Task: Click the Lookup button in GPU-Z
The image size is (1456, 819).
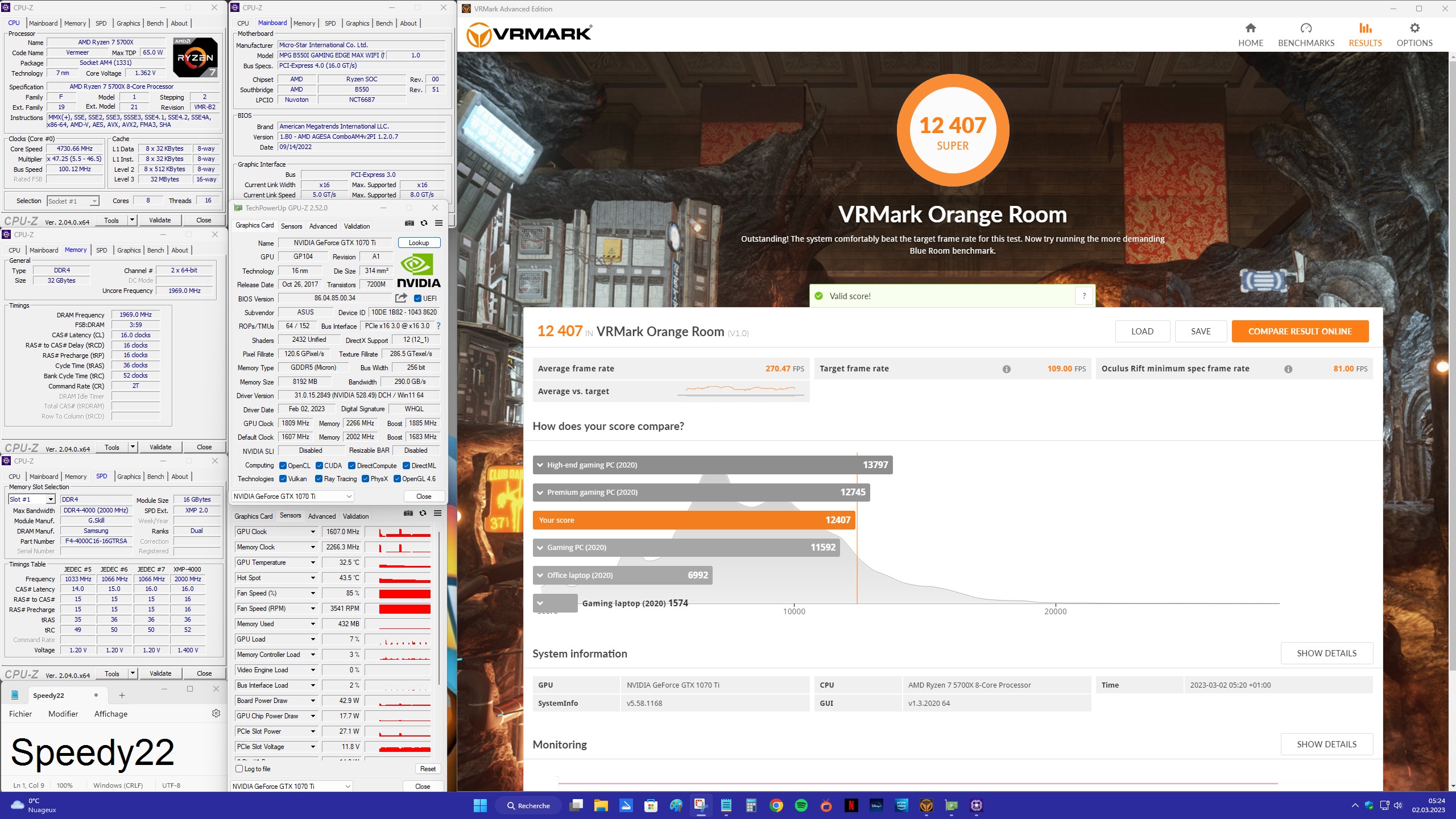Action: pyautogui.click(x=419, y=243)
